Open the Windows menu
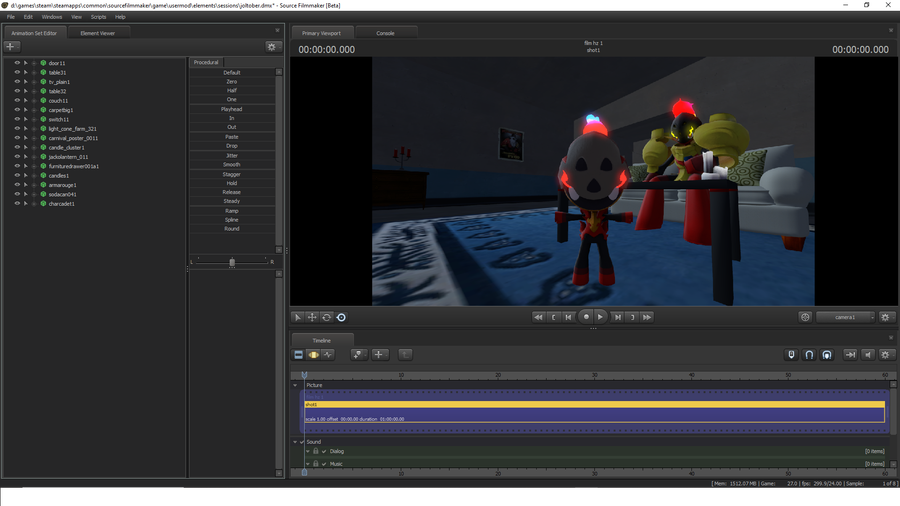Image resolution: width=900 pixels, height=506 pixels. click(52, 17)
